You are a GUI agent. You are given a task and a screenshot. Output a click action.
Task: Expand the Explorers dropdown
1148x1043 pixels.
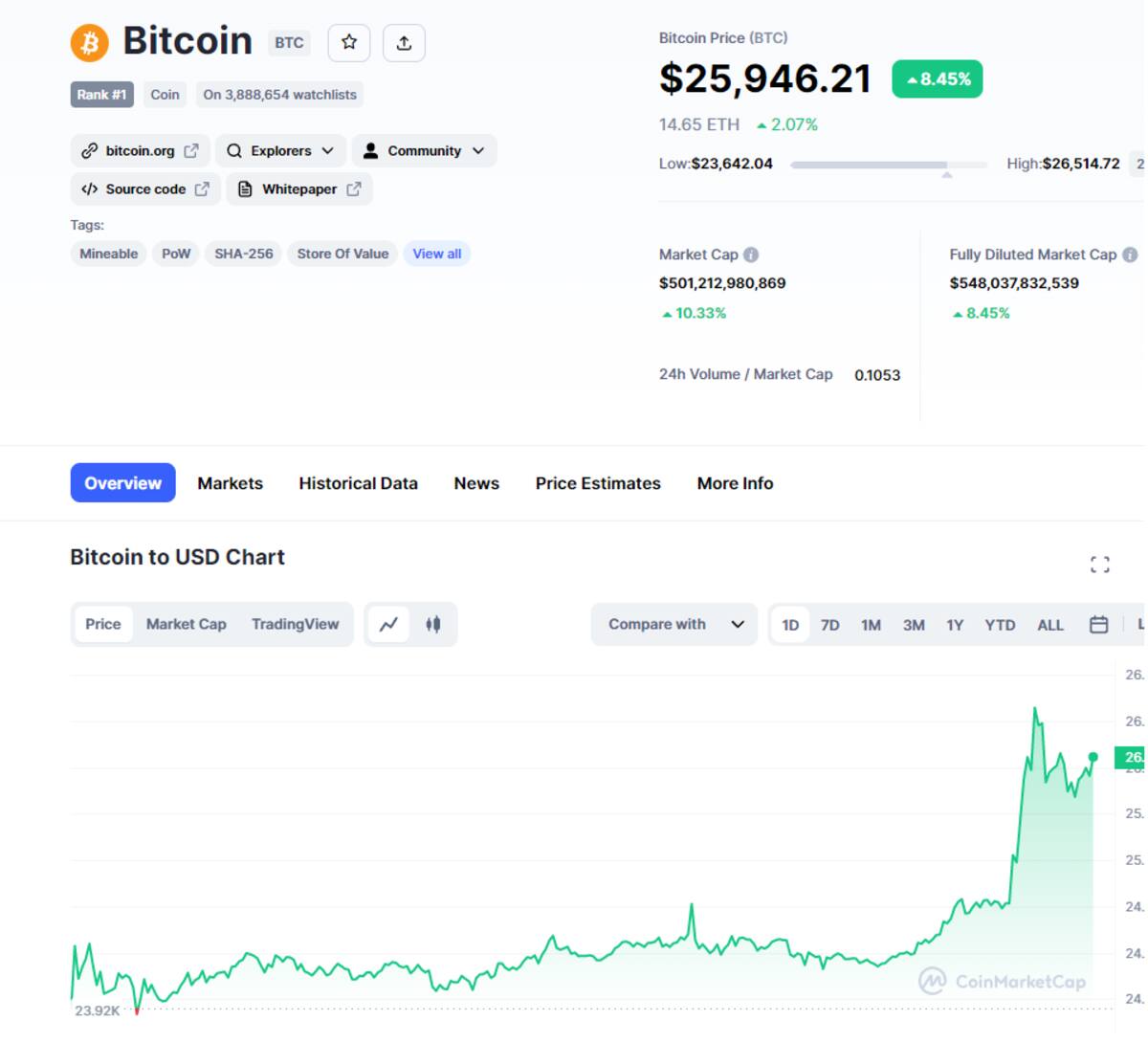[x=280, y=151]
